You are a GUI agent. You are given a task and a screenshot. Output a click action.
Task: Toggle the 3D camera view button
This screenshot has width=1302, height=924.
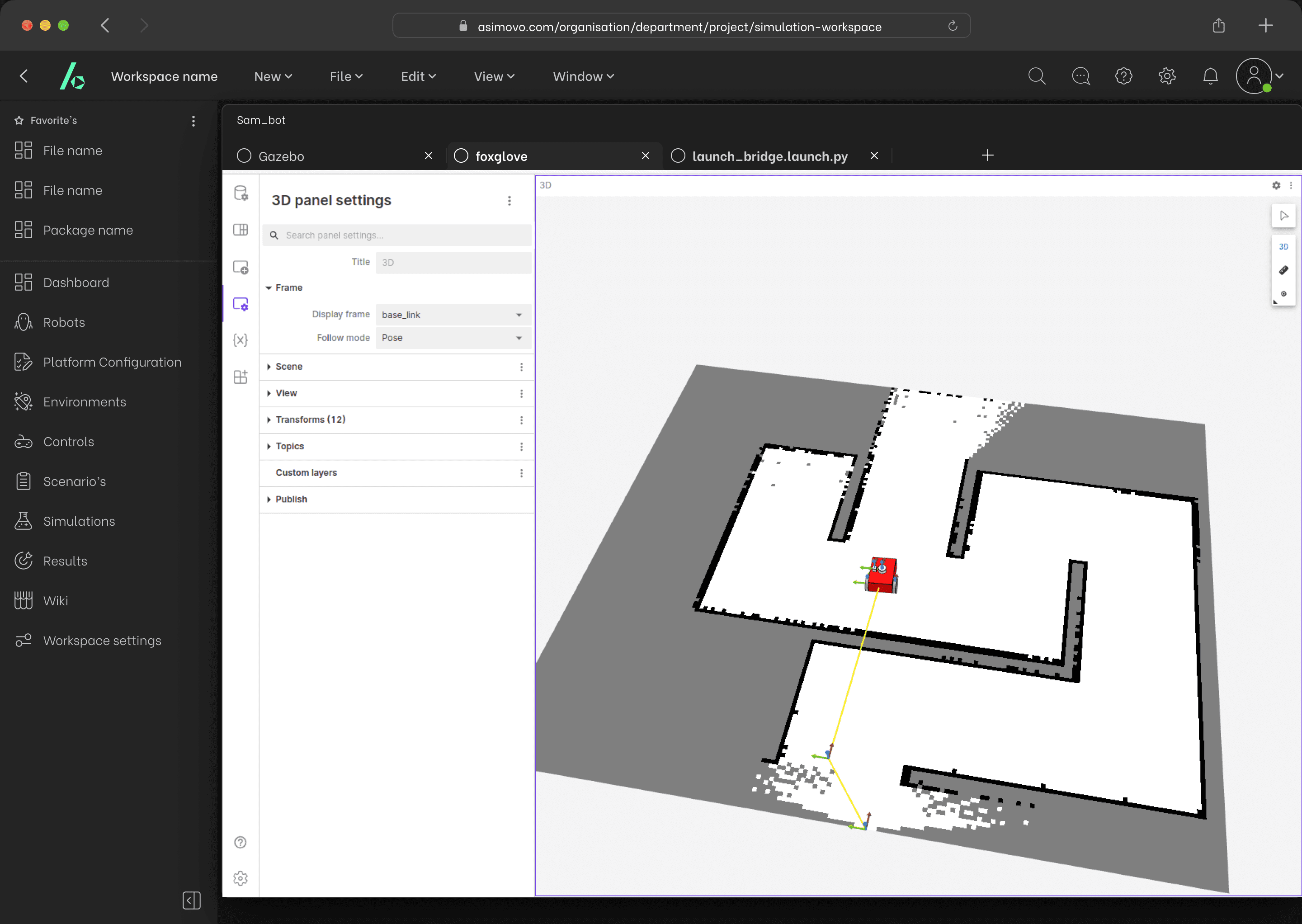pyautogui.click(x=1283, y=246)
